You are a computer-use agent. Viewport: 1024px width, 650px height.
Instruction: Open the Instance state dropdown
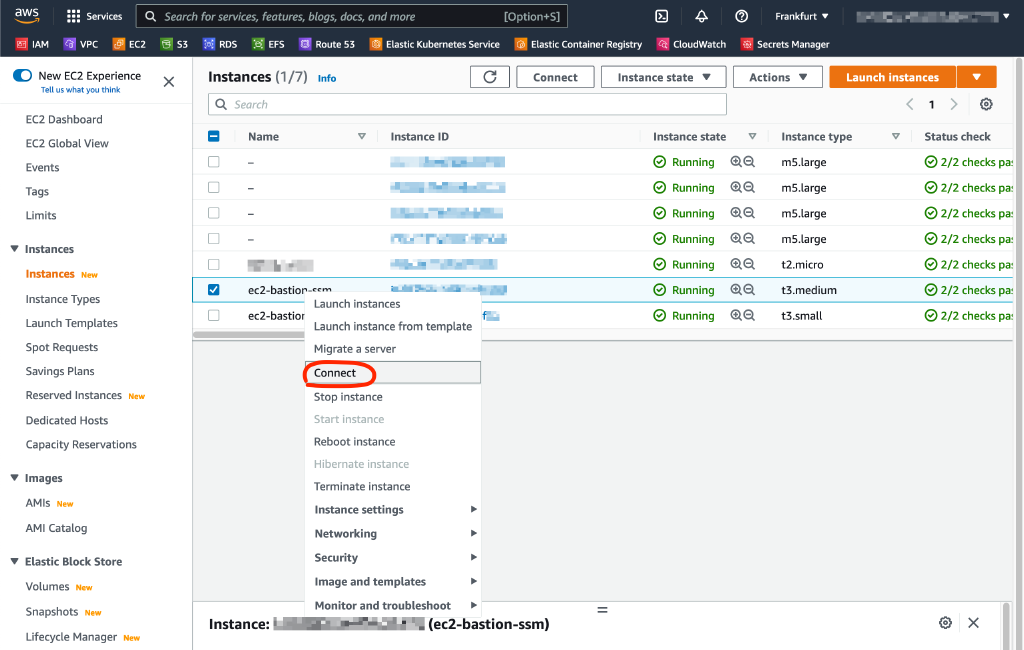tap(663, 77)
